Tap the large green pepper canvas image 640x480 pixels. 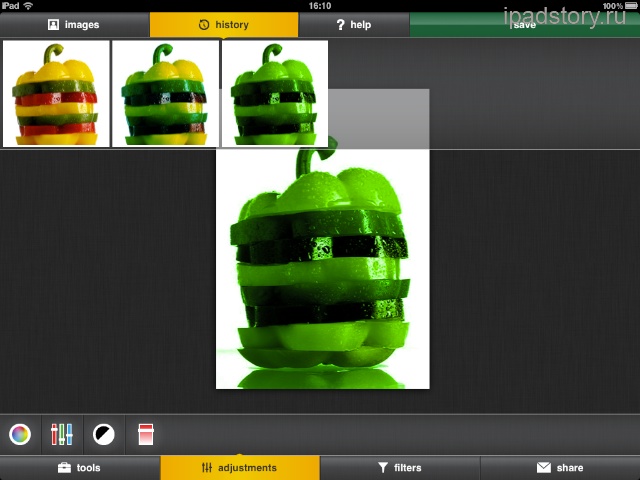tap(322, 269)
